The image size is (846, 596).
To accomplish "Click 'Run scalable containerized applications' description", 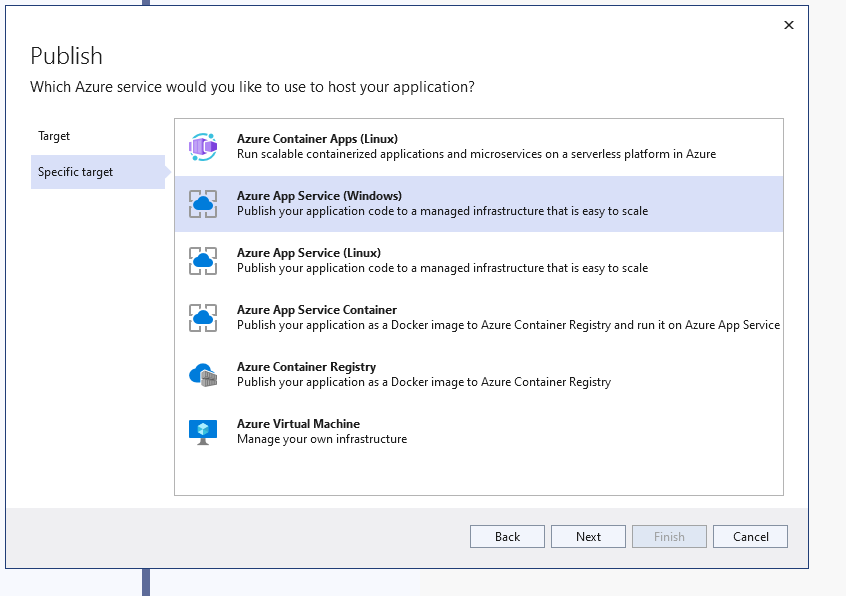I will (x=476, y=154).
